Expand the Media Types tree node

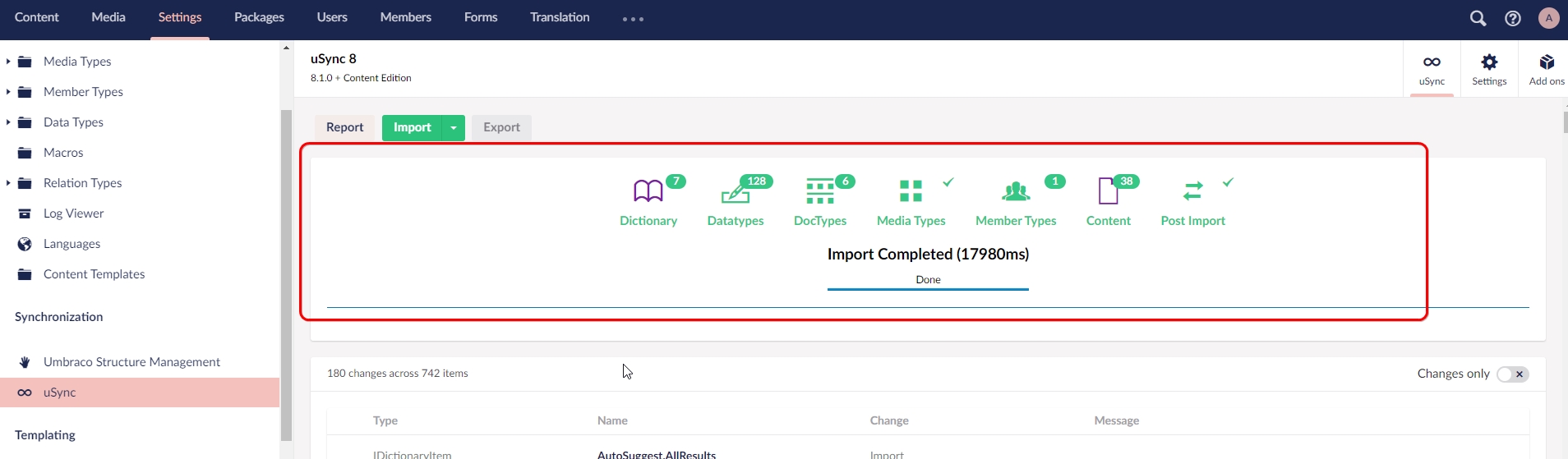[x=8, y=62]
